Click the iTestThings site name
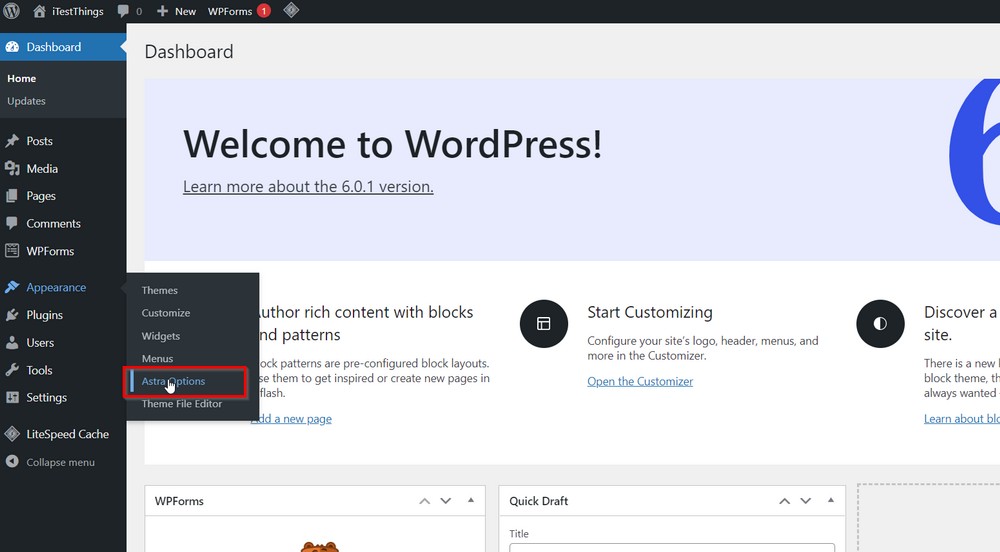Viewport: 1000px width, 552px height. (x=78, y=11)
